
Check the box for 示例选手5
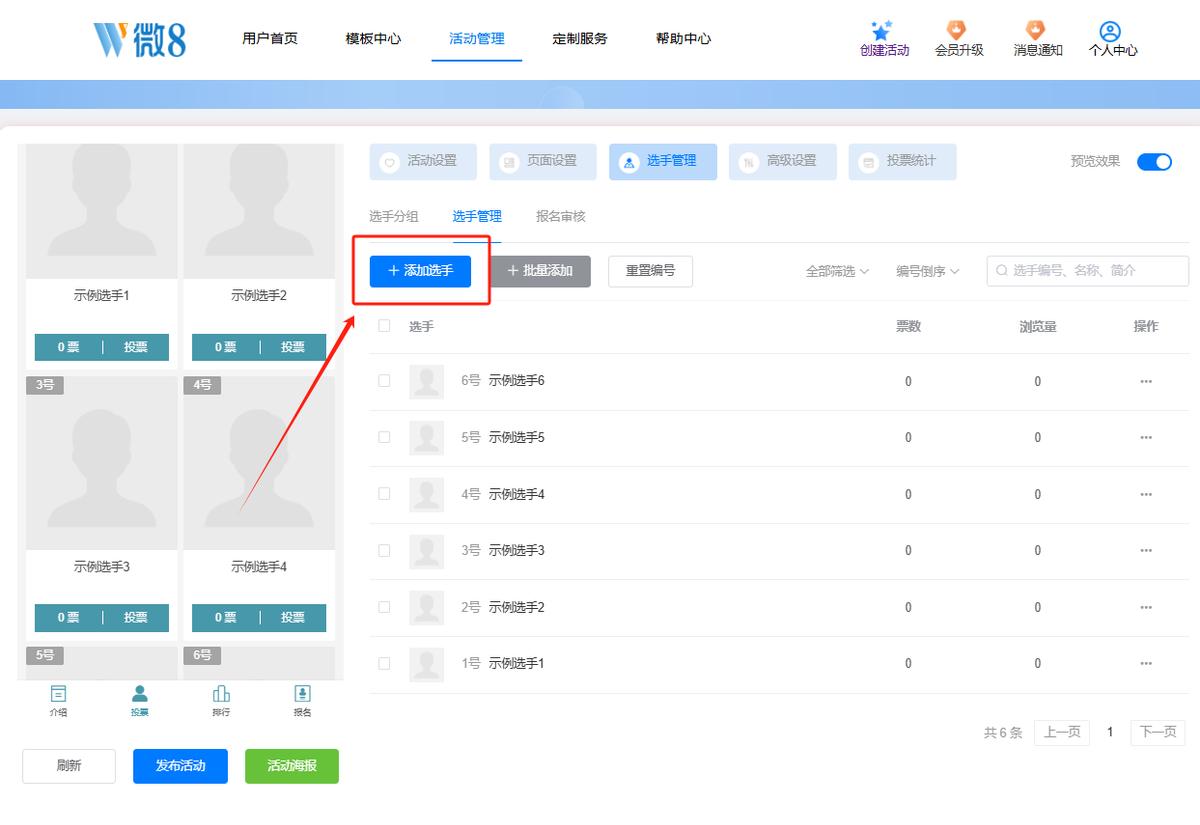point(384,437)
